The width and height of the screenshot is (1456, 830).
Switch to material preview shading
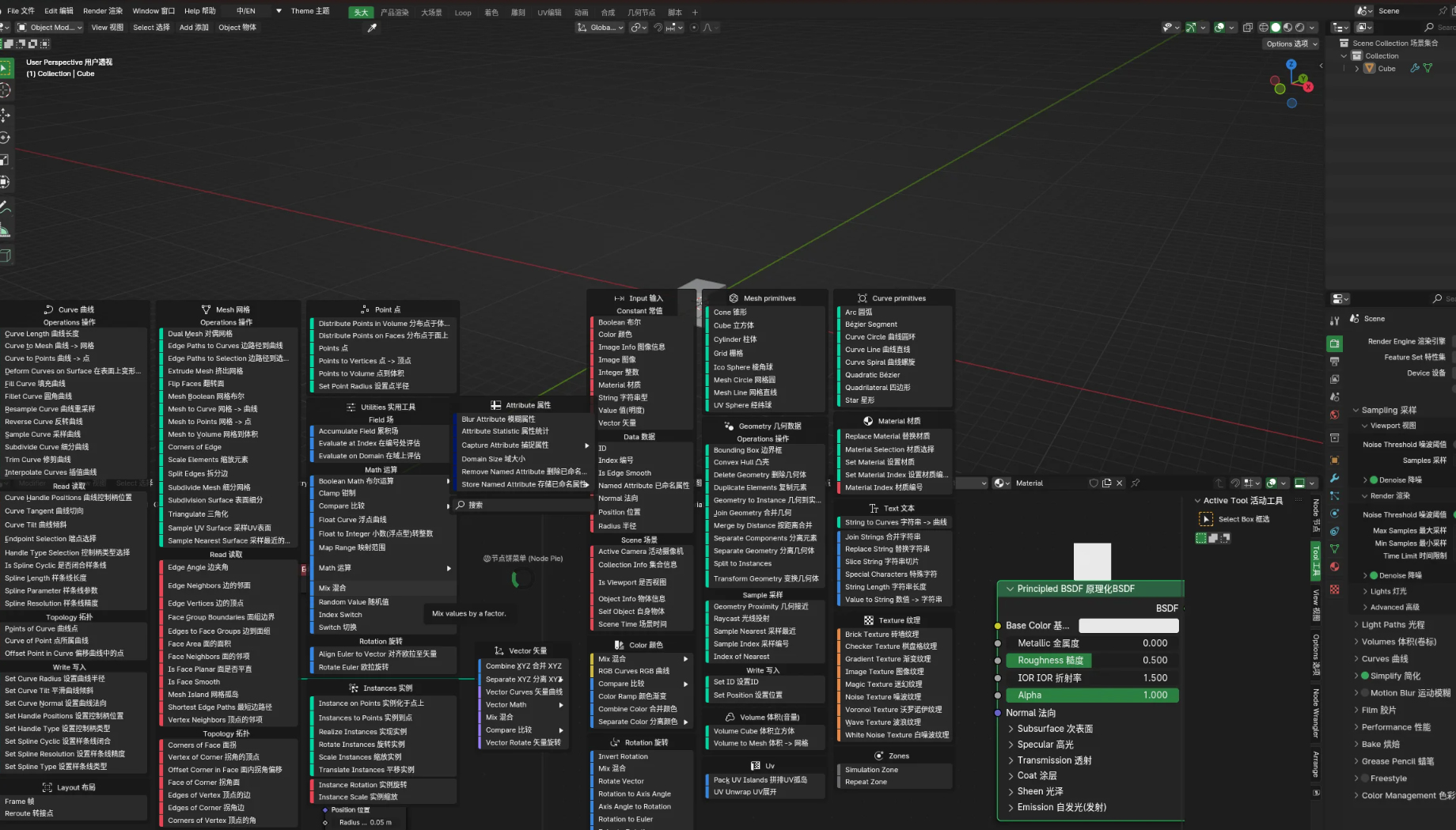coord(1287,27)
